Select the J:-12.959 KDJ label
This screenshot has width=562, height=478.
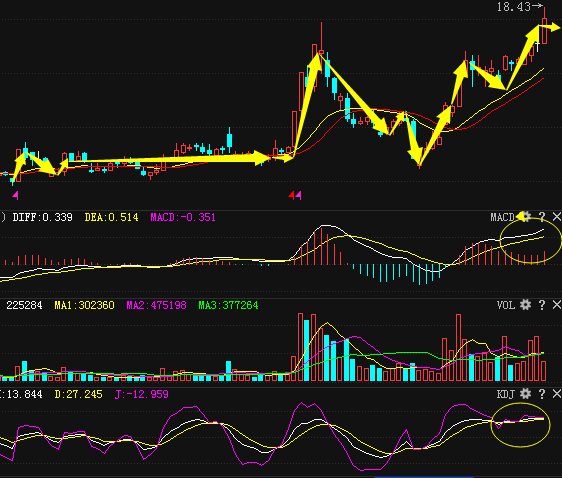pyautogui.click(x=141, y=394)
